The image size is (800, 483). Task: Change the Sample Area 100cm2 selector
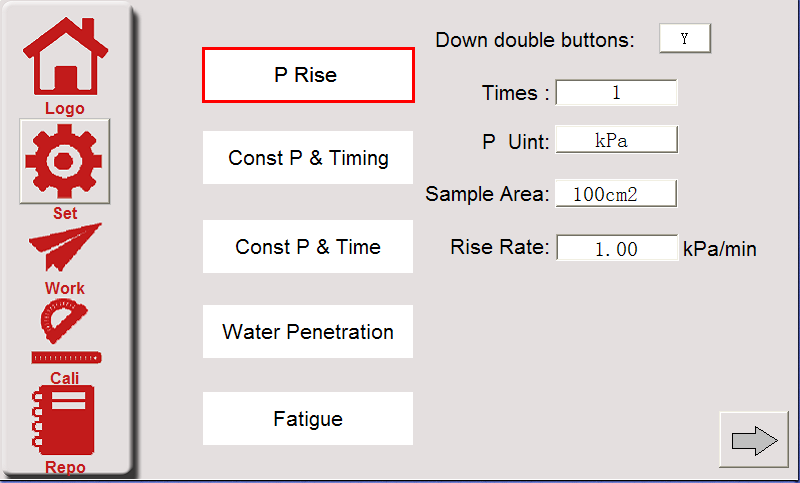point(616,194)
